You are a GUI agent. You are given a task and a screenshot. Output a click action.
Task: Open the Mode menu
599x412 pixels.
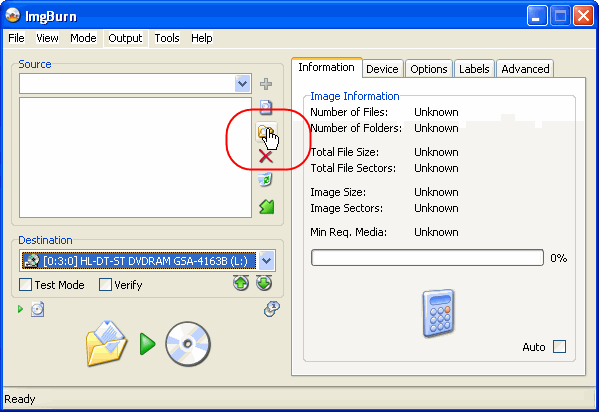pos(83,38)
